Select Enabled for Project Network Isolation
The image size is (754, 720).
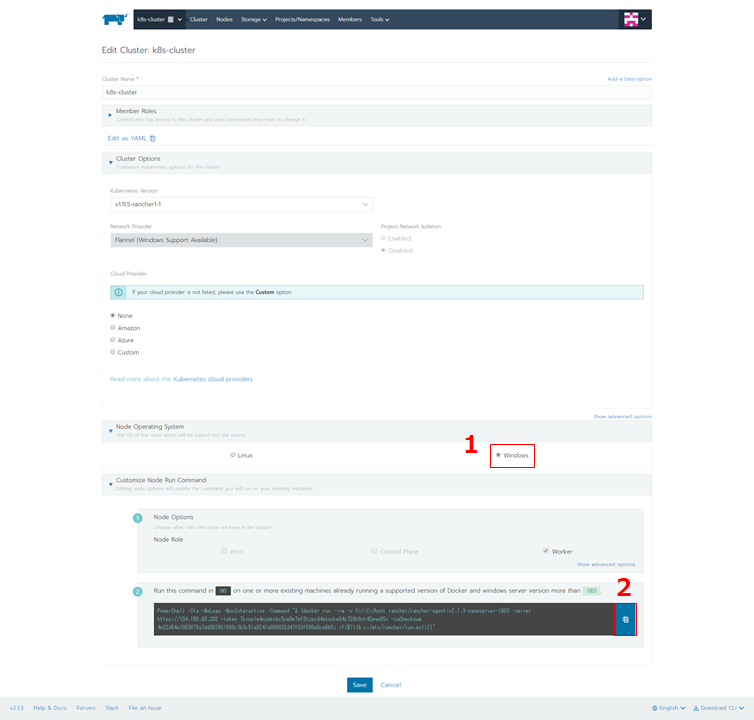click(383, 238)
